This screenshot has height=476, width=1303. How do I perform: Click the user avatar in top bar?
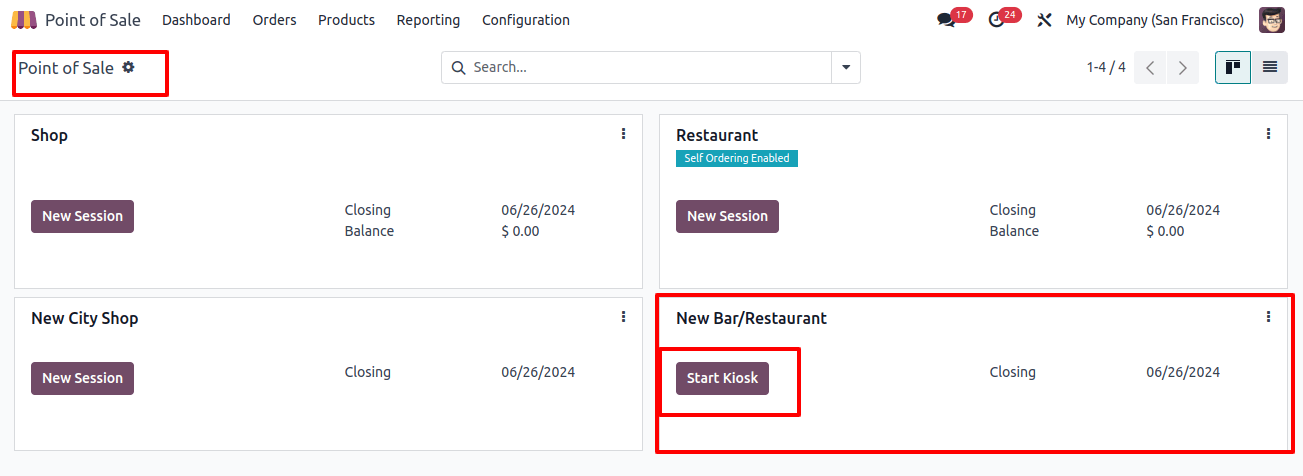1272,20
